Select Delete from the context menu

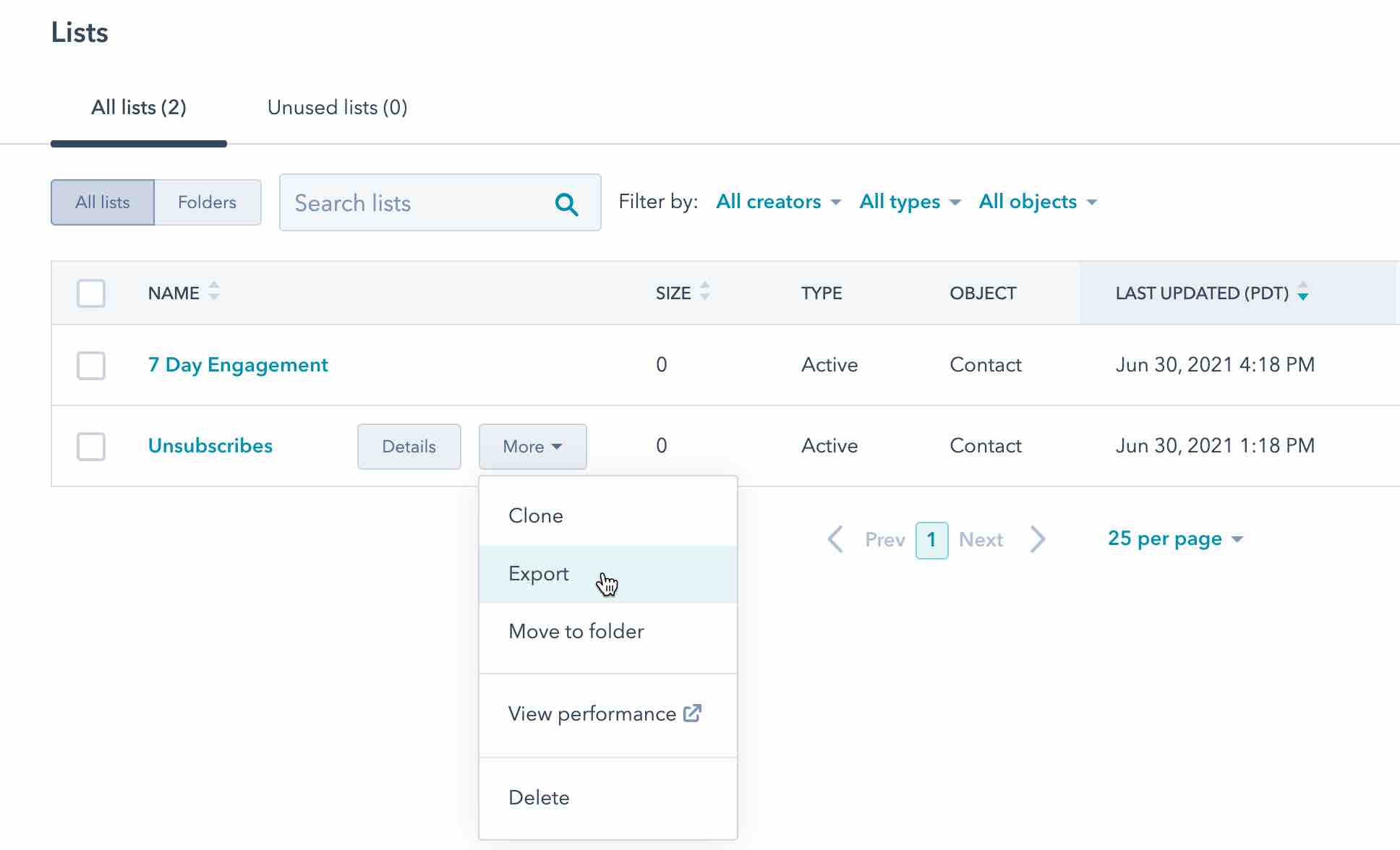[x=538, y=797]
